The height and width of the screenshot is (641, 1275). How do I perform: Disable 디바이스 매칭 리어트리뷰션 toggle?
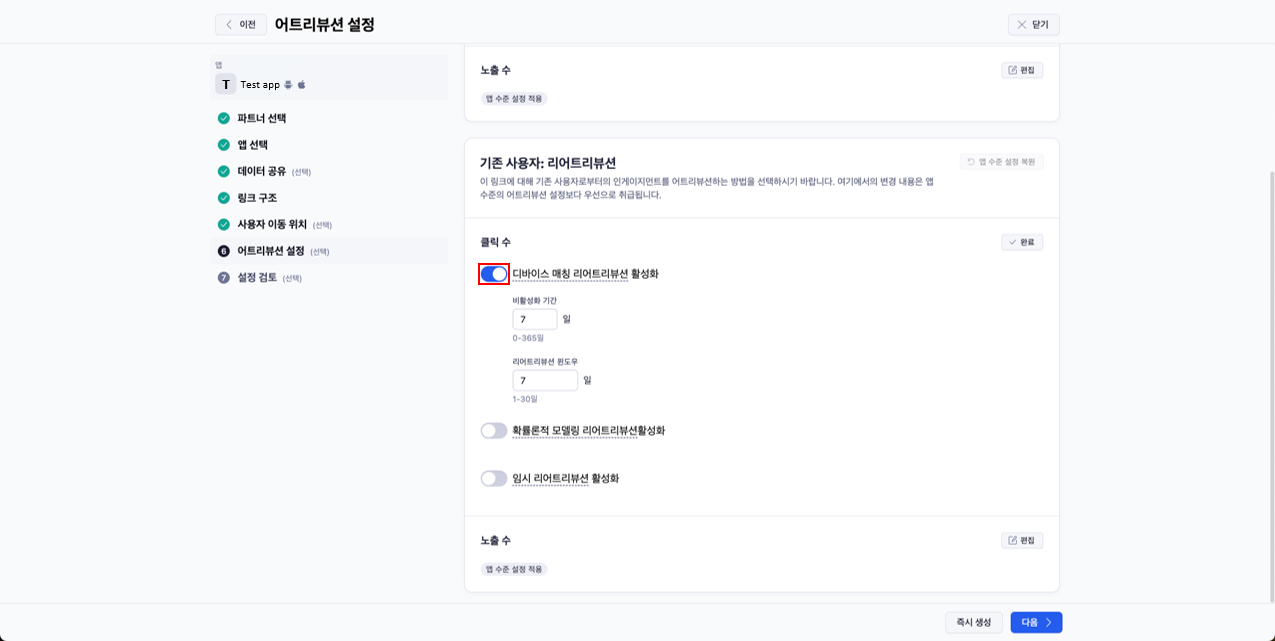tap(494, 274)
